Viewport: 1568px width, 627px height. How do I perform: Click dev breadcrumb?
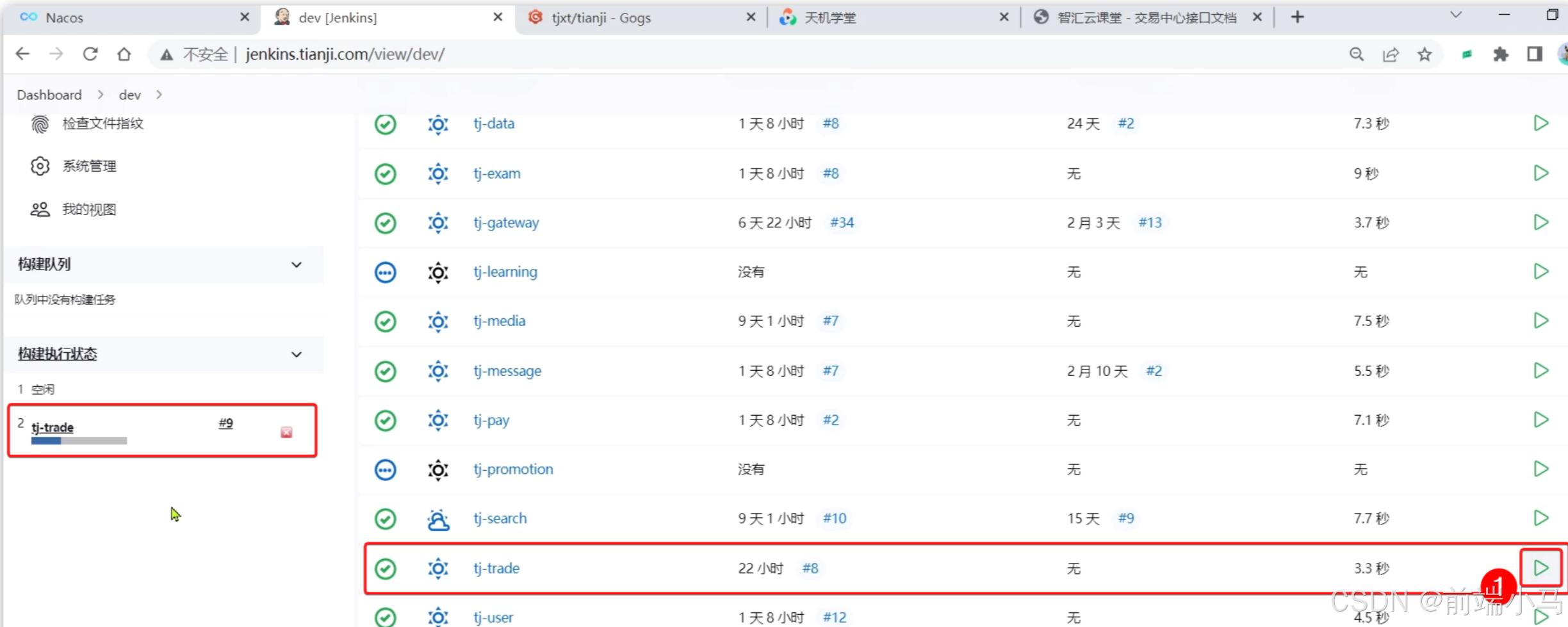[129, 95]
